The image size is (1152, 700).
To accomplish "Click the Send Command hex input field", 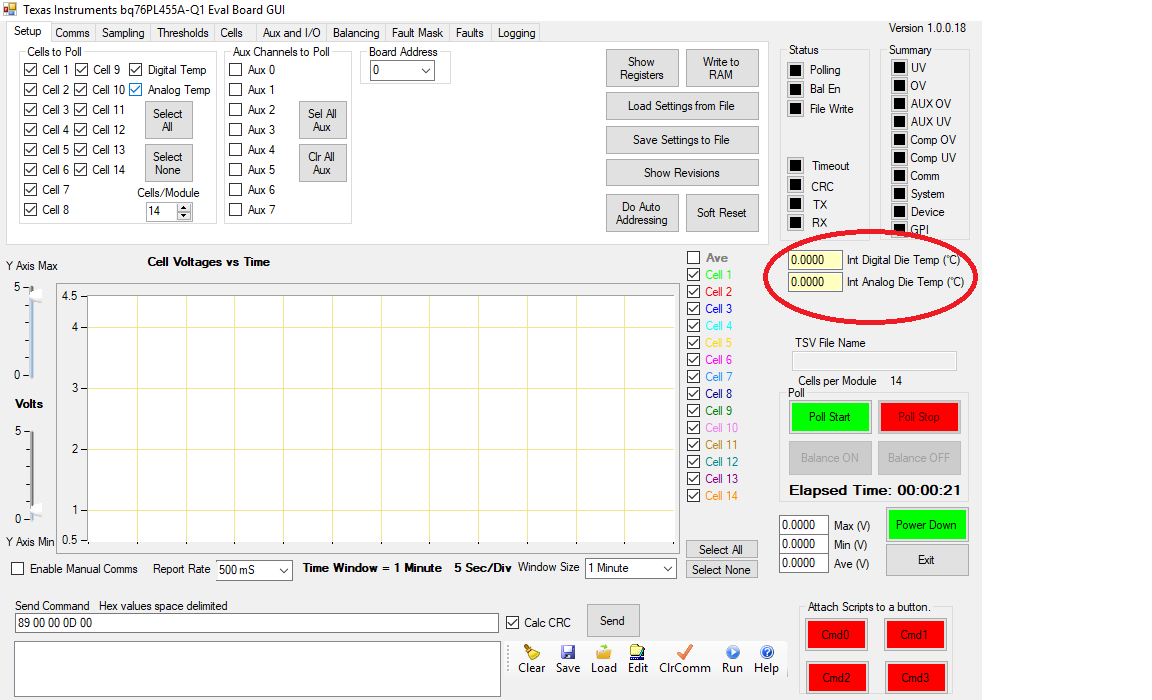I will 256,623.
